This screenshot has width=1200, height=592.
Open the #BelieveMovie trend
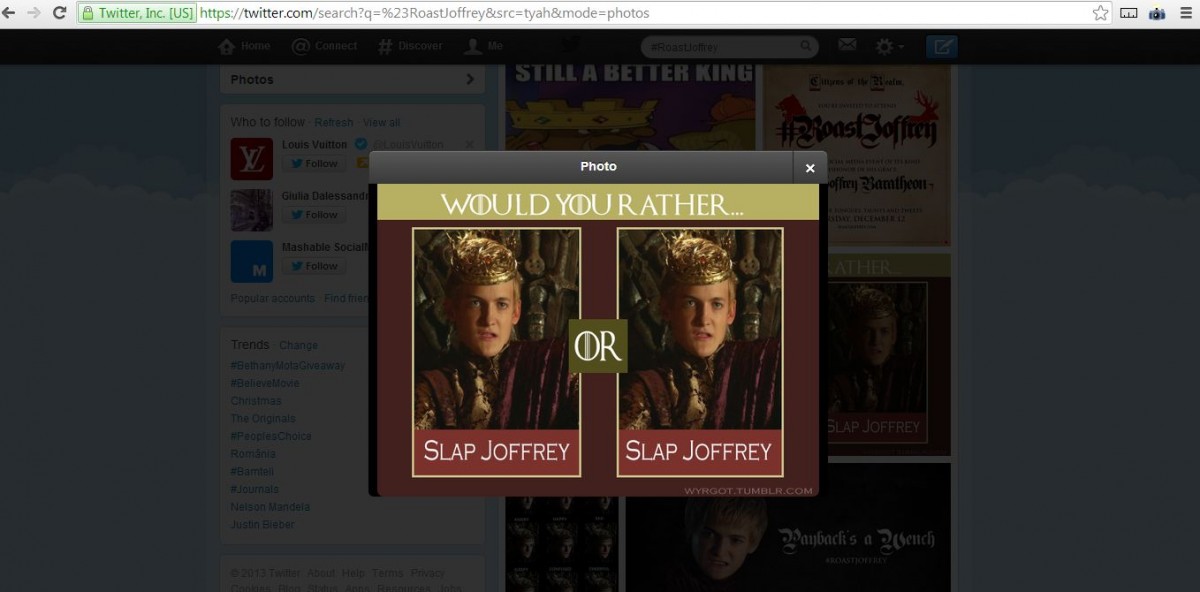265,383
